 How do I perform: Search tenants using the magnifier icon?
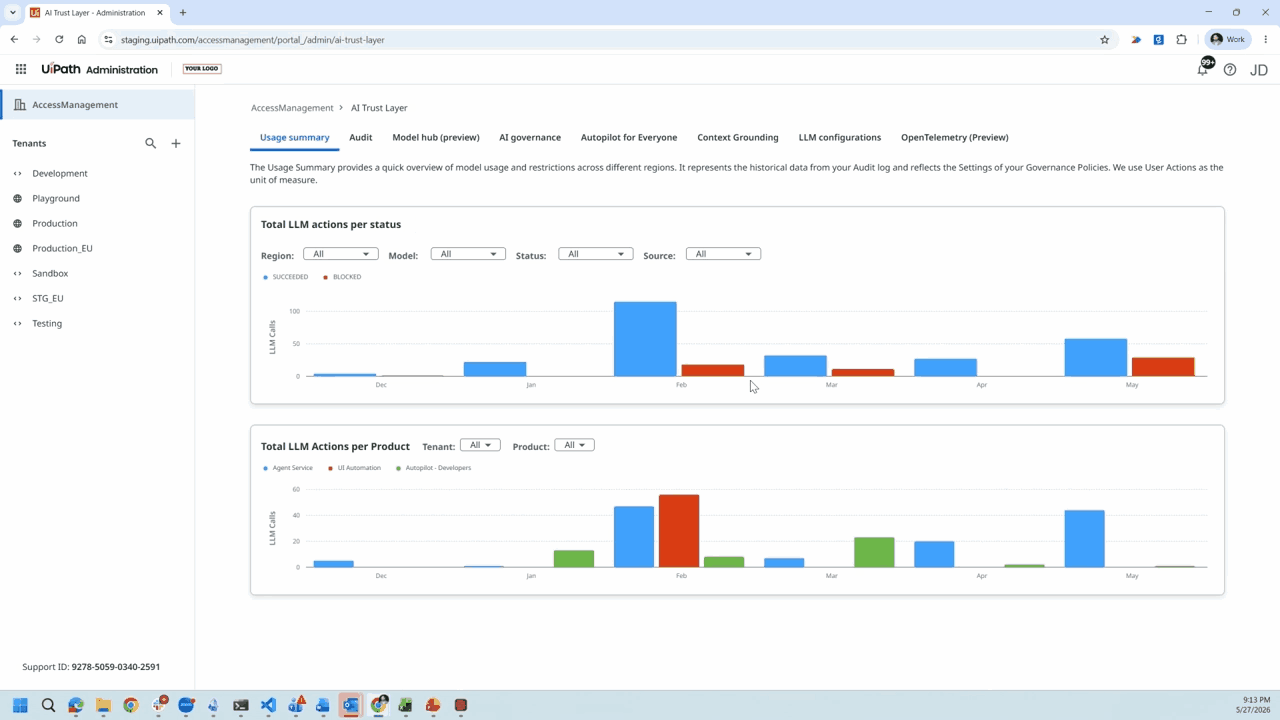pyautogui.click(x=151, y=143)
